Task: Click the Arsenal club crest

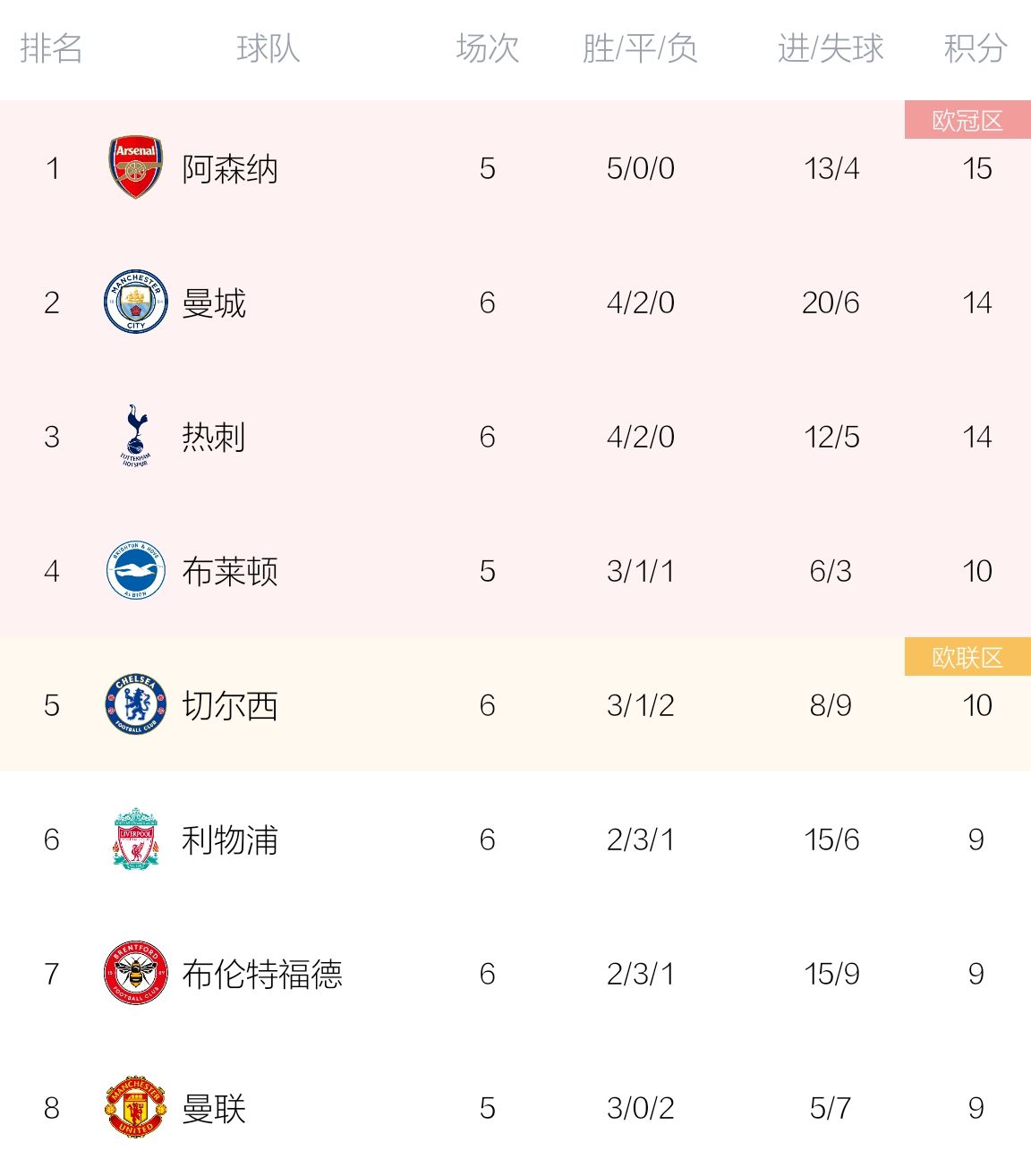Action: point(136,167)
